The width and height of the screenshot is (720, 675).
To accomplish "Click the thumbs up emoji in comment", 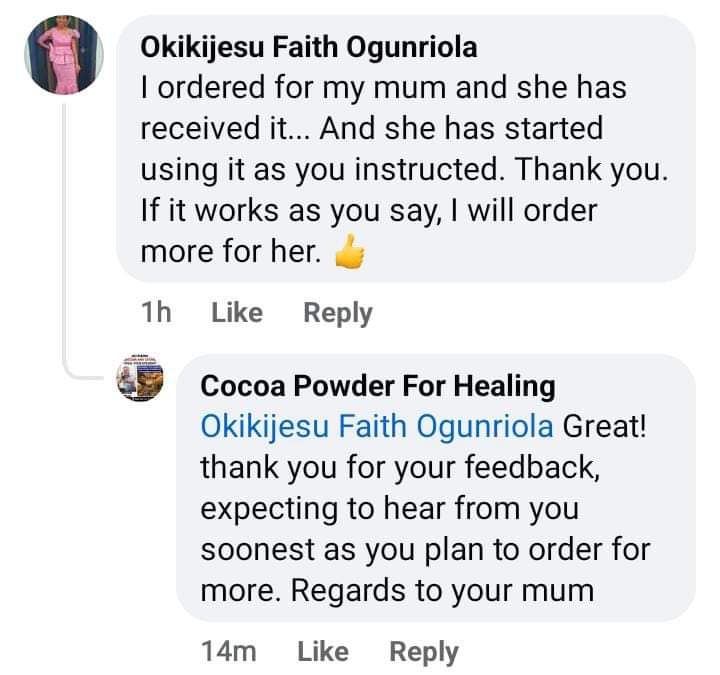I will [348, 255].
